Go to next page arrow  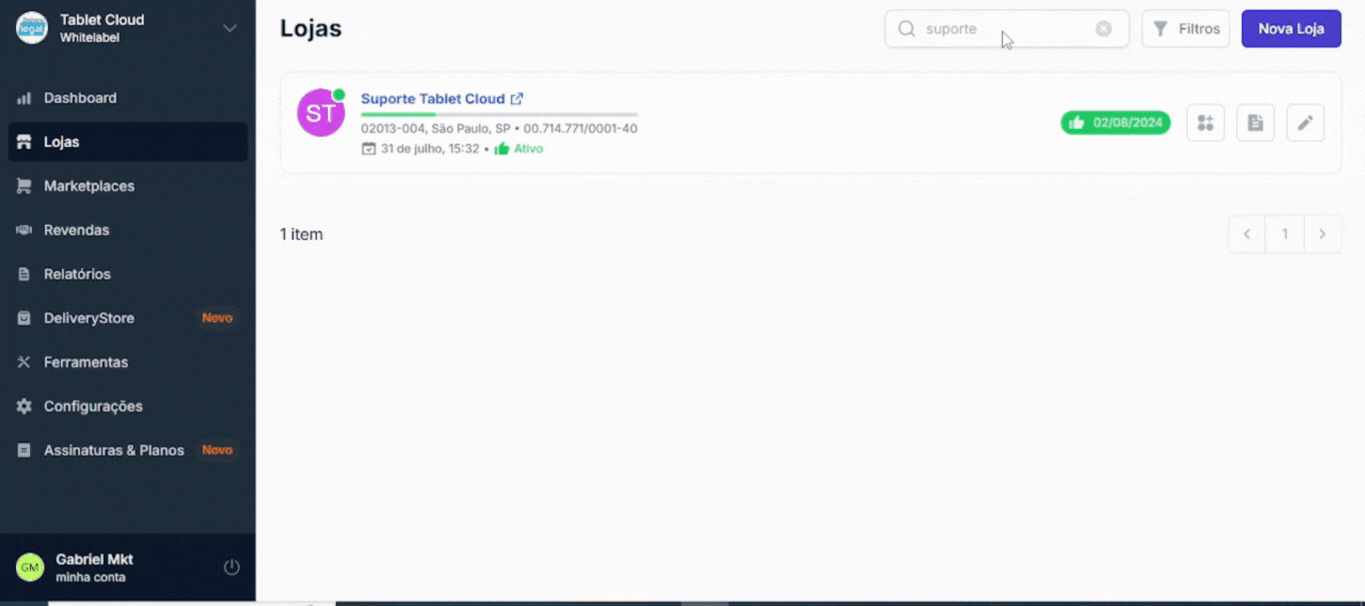click(1322, 234)
